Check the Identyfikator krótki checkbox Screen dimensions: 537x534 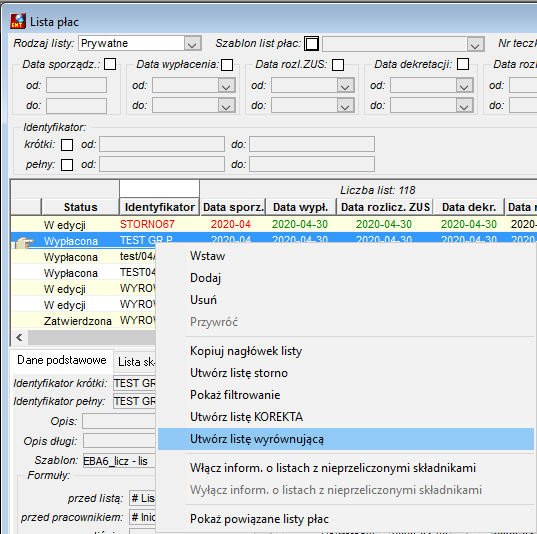(x=67, y=145)
